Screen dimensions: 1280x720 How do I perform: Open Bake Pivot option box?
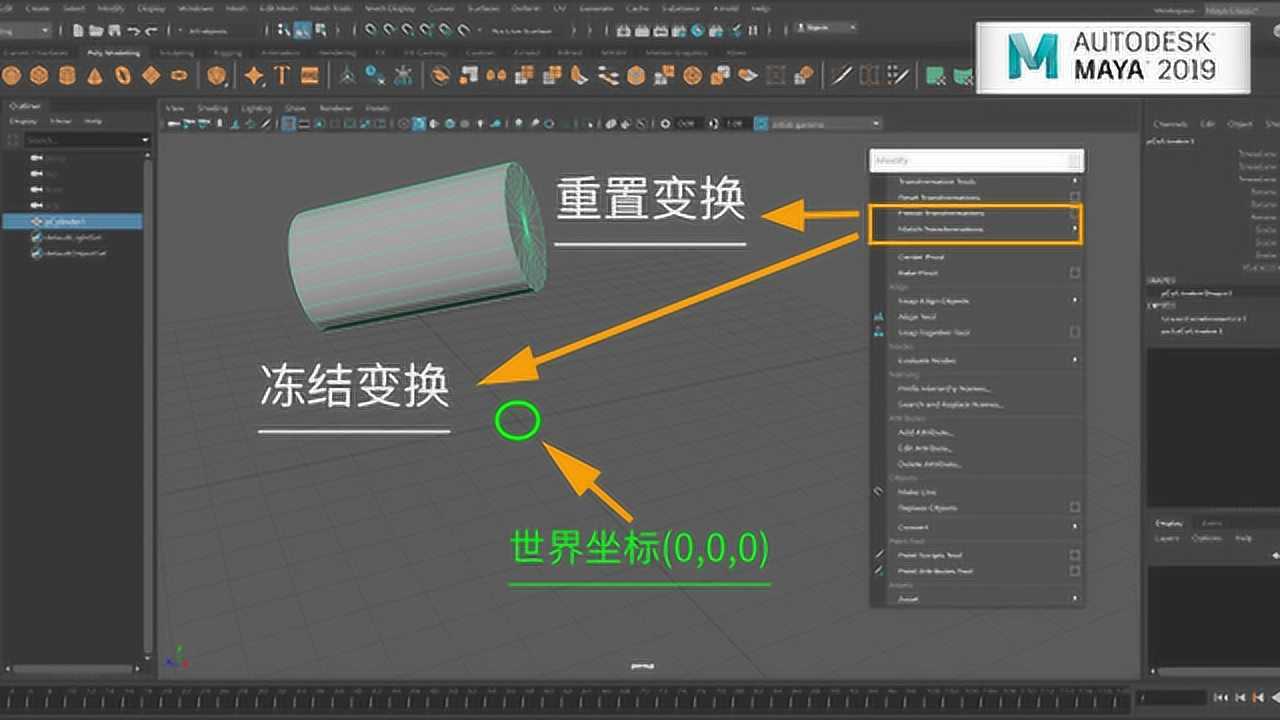1075,272
